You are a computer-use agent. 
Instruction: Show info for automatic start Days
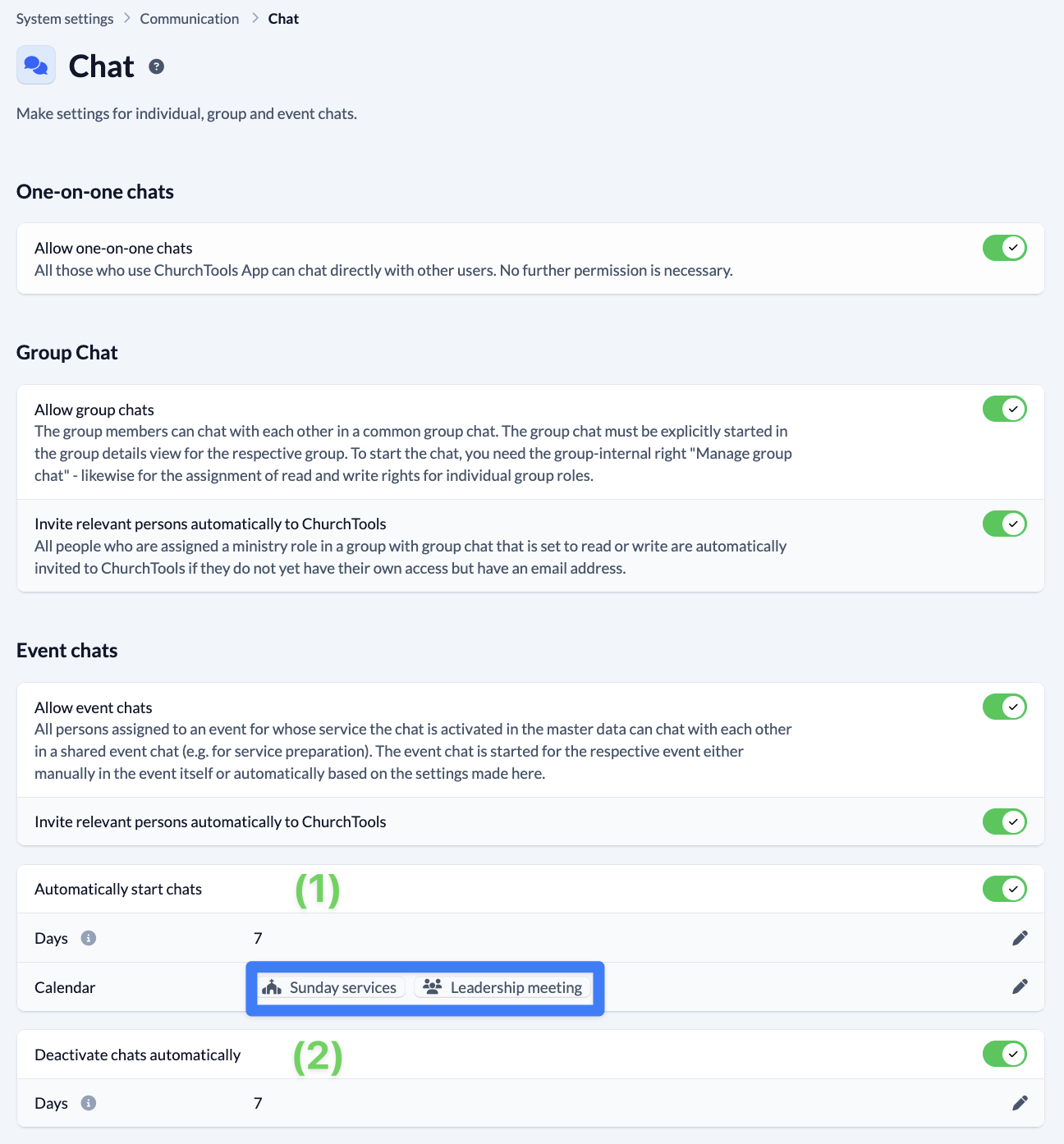pos(89,938)
